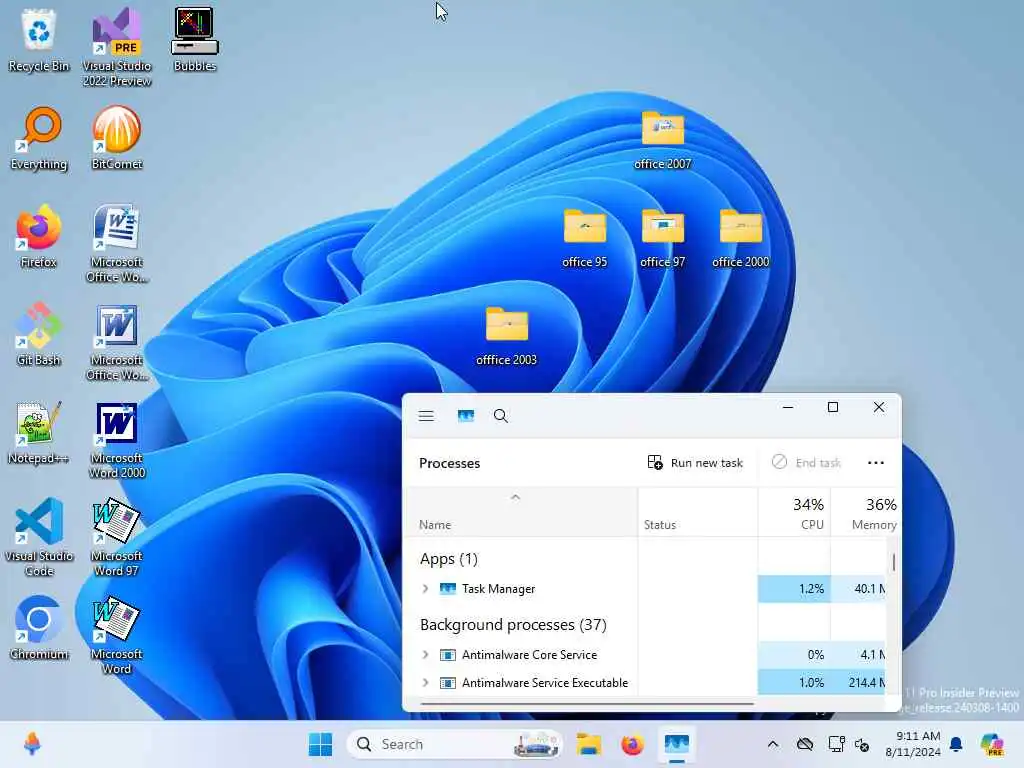The height and width of the screenshot is (768, 1024).
Task: Select the Notepad++ desktop shortcut
Action: pos(39,432)
